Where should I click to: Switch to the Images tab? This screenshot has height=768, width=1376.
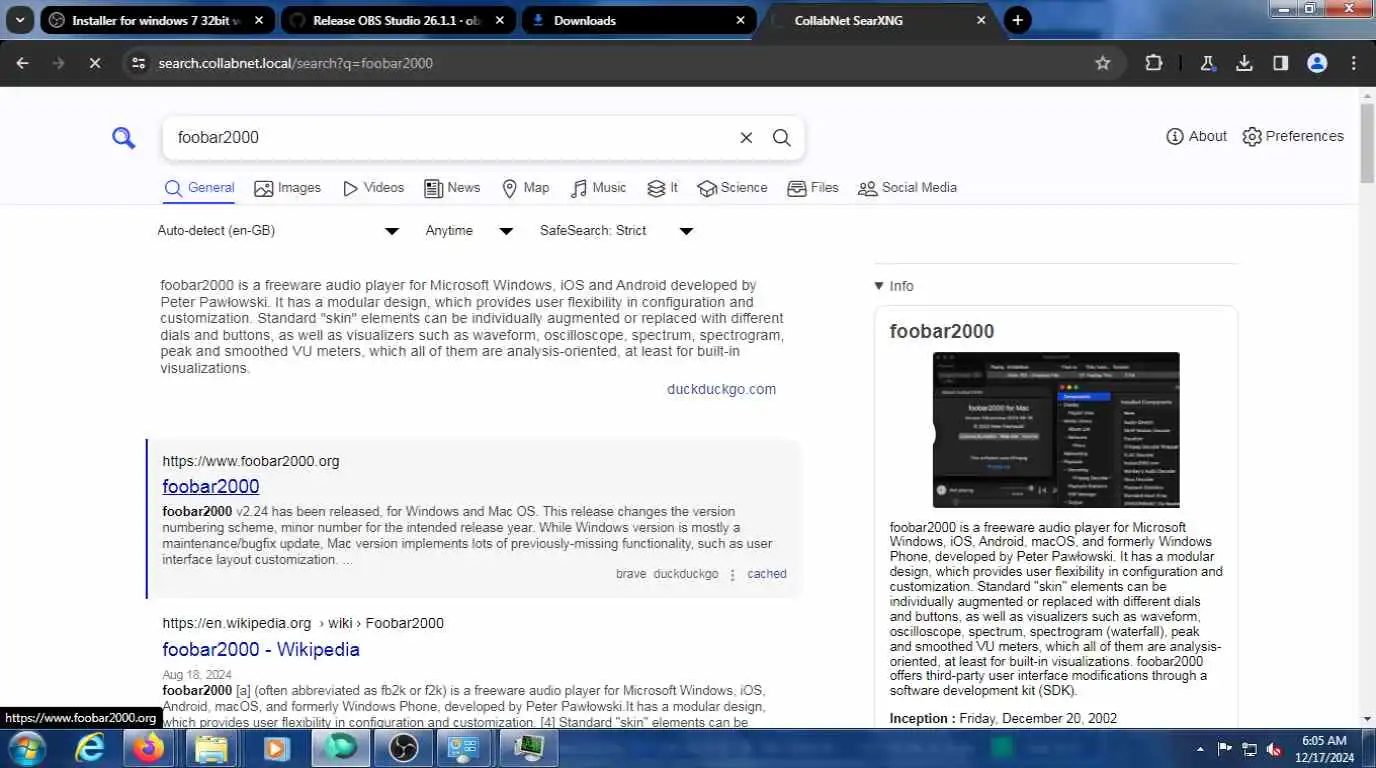(288, 188)
